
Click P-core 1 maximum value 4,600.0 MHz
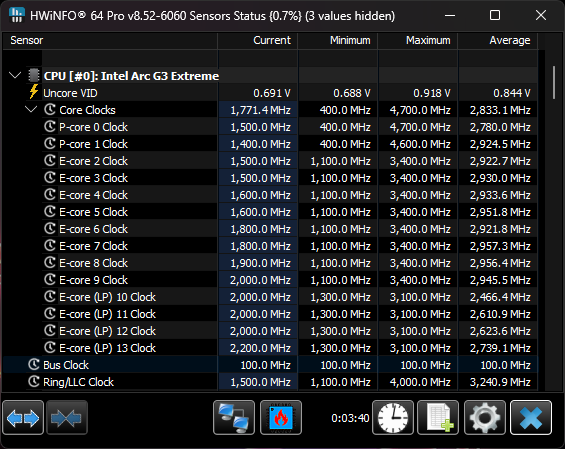420,144
